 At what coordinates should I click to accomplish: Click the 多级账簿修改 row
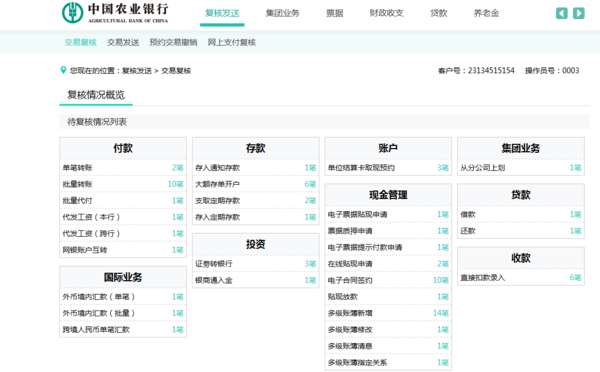(x=388, y=330)
